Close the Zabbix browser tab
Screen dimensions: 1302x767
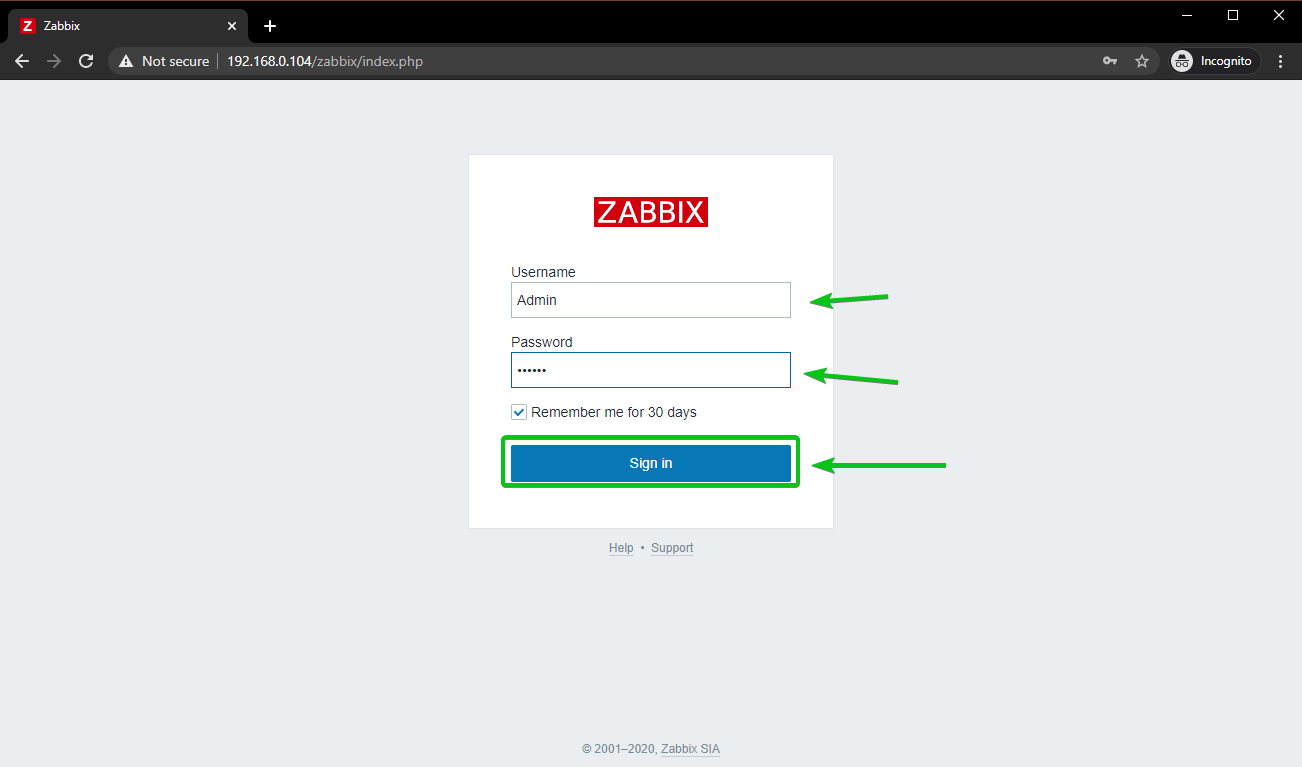(230, 26)
